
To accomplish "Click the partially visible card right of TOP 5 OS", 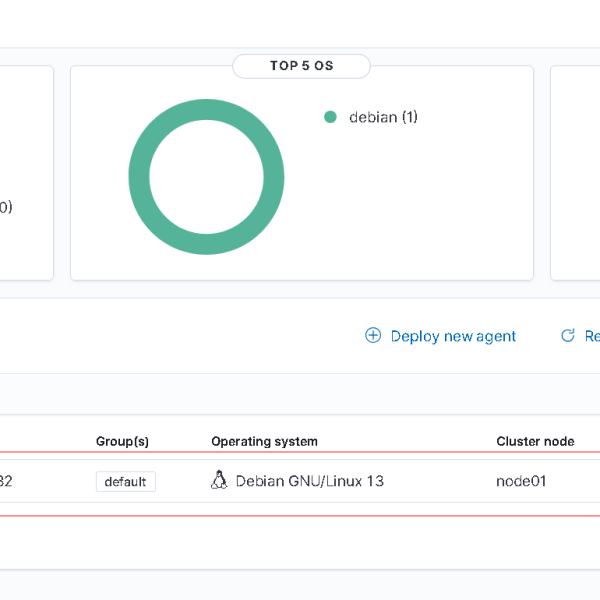I will click(576, 170).
